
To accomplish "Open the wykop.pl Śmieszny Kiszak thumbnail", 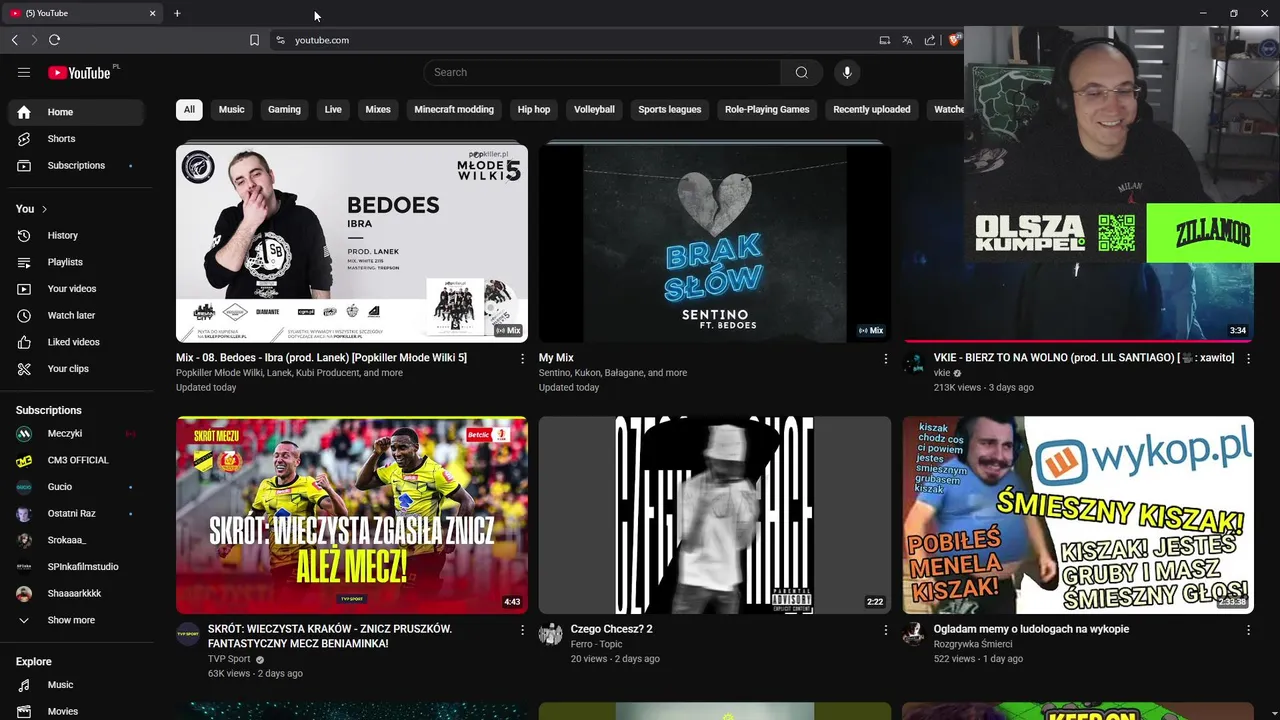I will 1078,515.
